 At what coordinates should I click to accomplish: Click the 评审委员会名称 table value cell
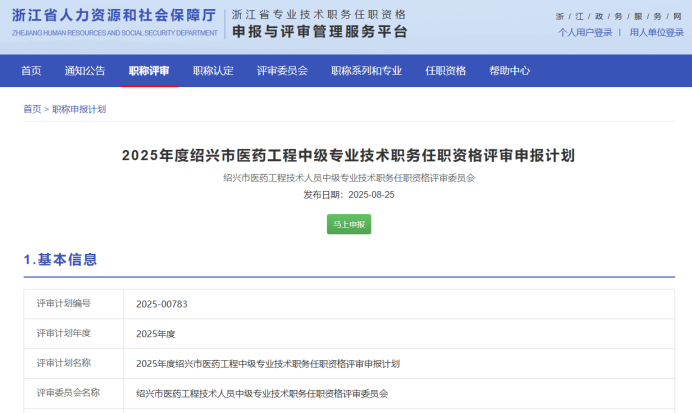tap(262, 394)
